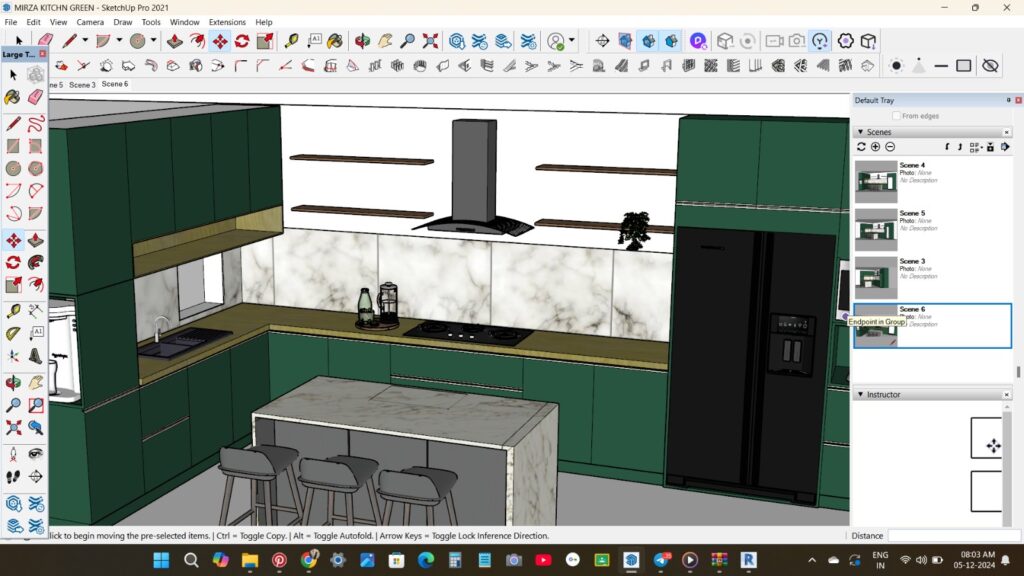Viewport: 1024px width, 576px height.
Task: Select the Freehand tool in Large Tool Set
Action: (x=36, y=123)
